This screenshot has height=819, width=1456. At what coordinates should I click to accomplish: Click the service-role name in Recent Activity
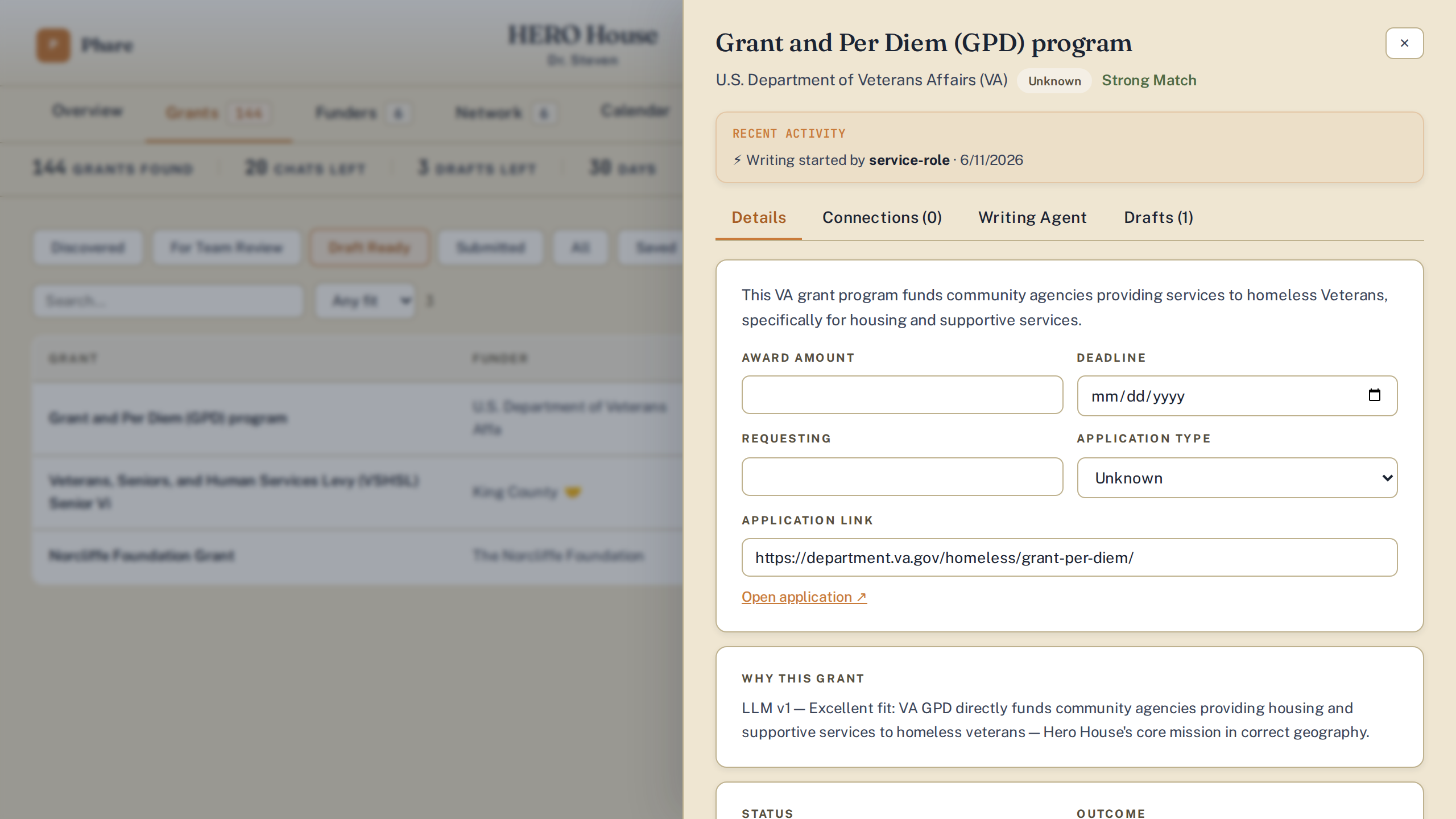(909, 160)
